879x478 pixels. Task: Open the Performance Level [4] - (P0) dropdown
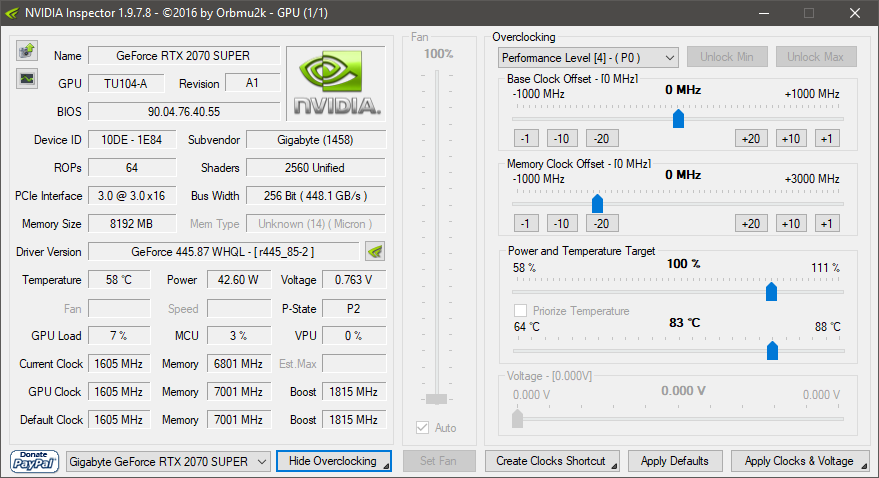[x=588, y=58]
